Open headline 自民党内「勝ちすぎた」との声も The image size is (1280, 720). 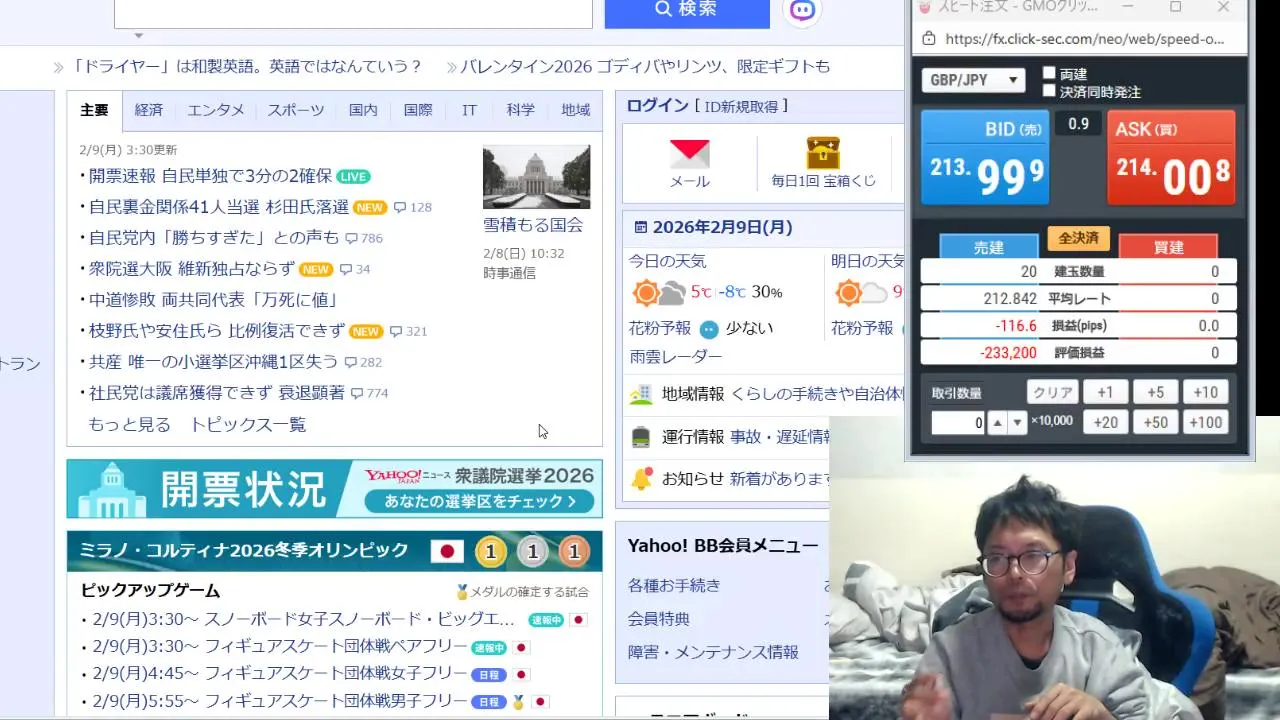point(214,238)
